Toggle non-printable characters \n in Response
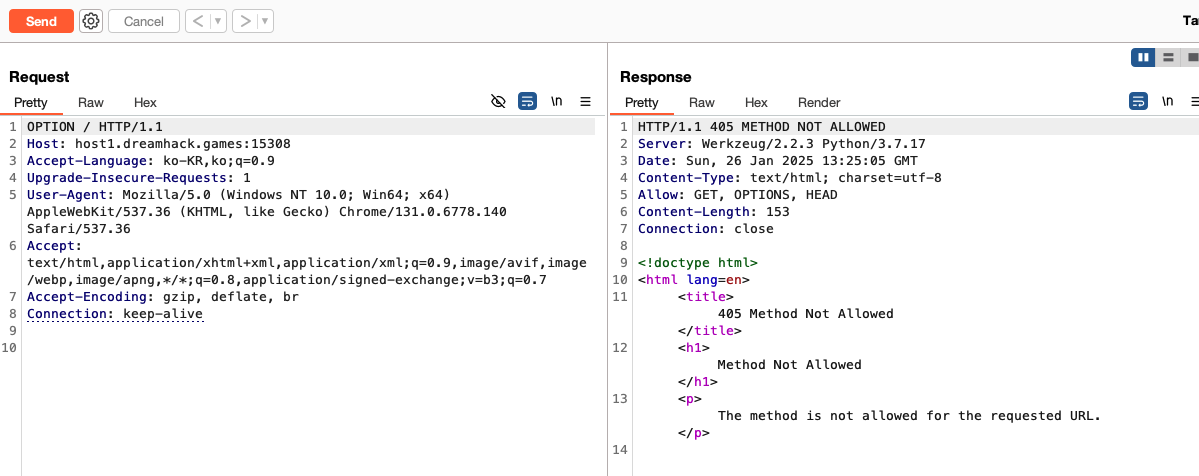The image size is (1199, 476). point(1168,101)
